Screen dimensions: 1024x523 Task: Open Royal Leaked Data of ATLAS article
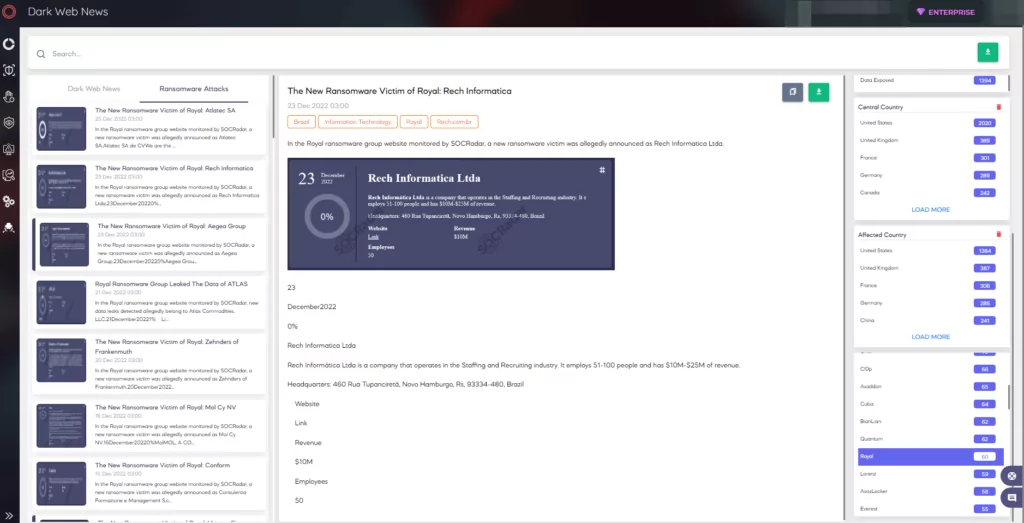tap(150, 302)
